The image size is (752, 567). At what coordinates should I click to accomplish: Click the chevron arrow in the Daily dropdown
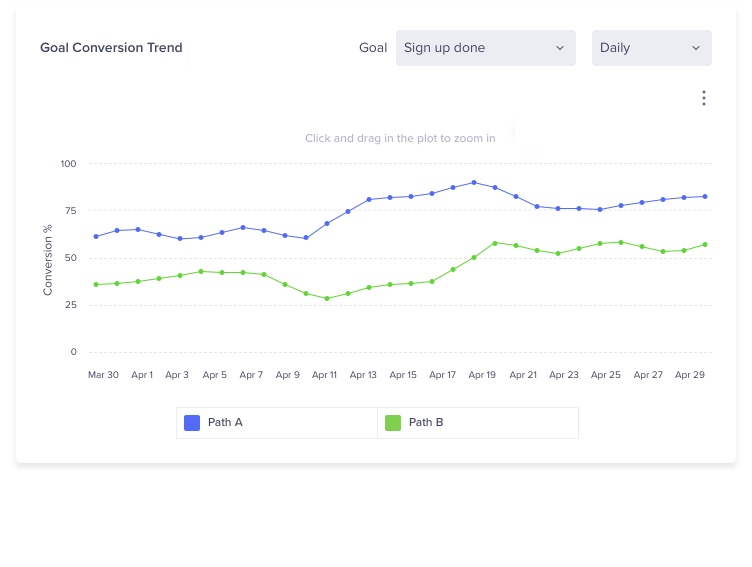[x=696, y=48]
